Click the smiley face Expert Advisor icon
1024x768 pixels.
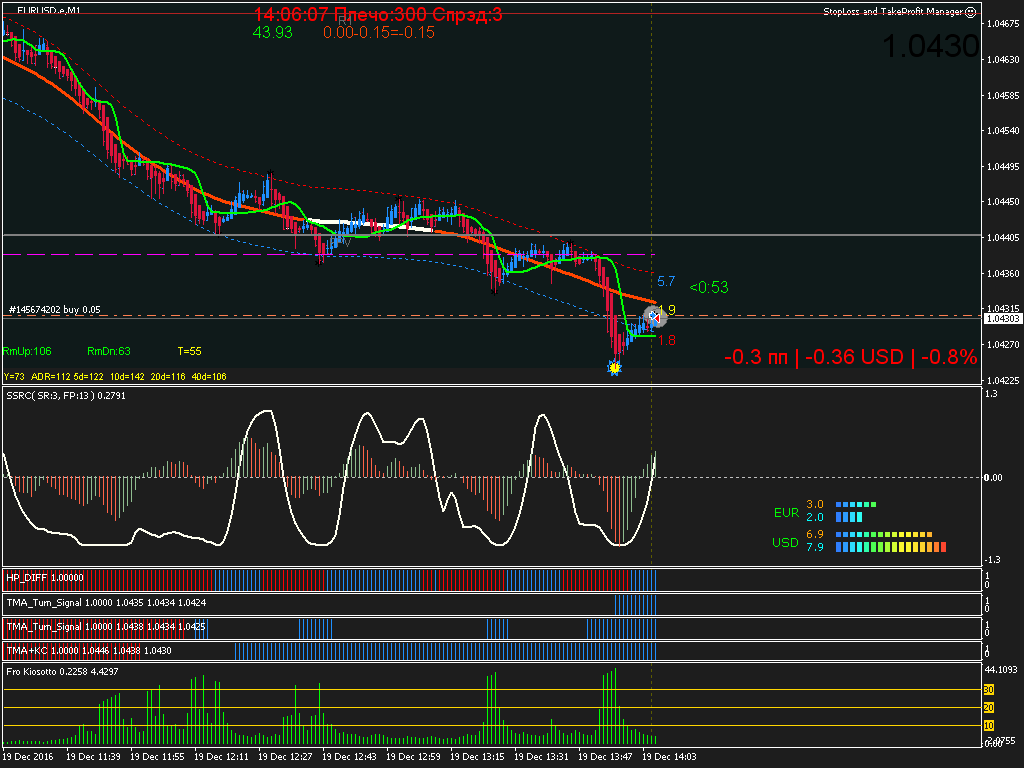click(970, 12)
